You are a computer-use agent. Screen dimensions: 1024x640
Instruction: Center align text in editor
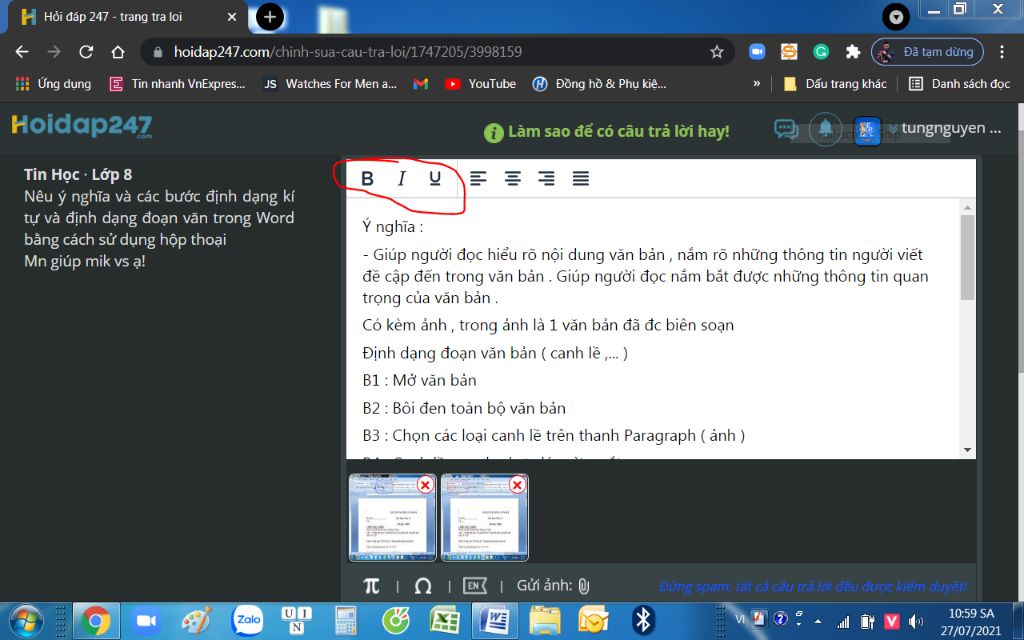513,178
